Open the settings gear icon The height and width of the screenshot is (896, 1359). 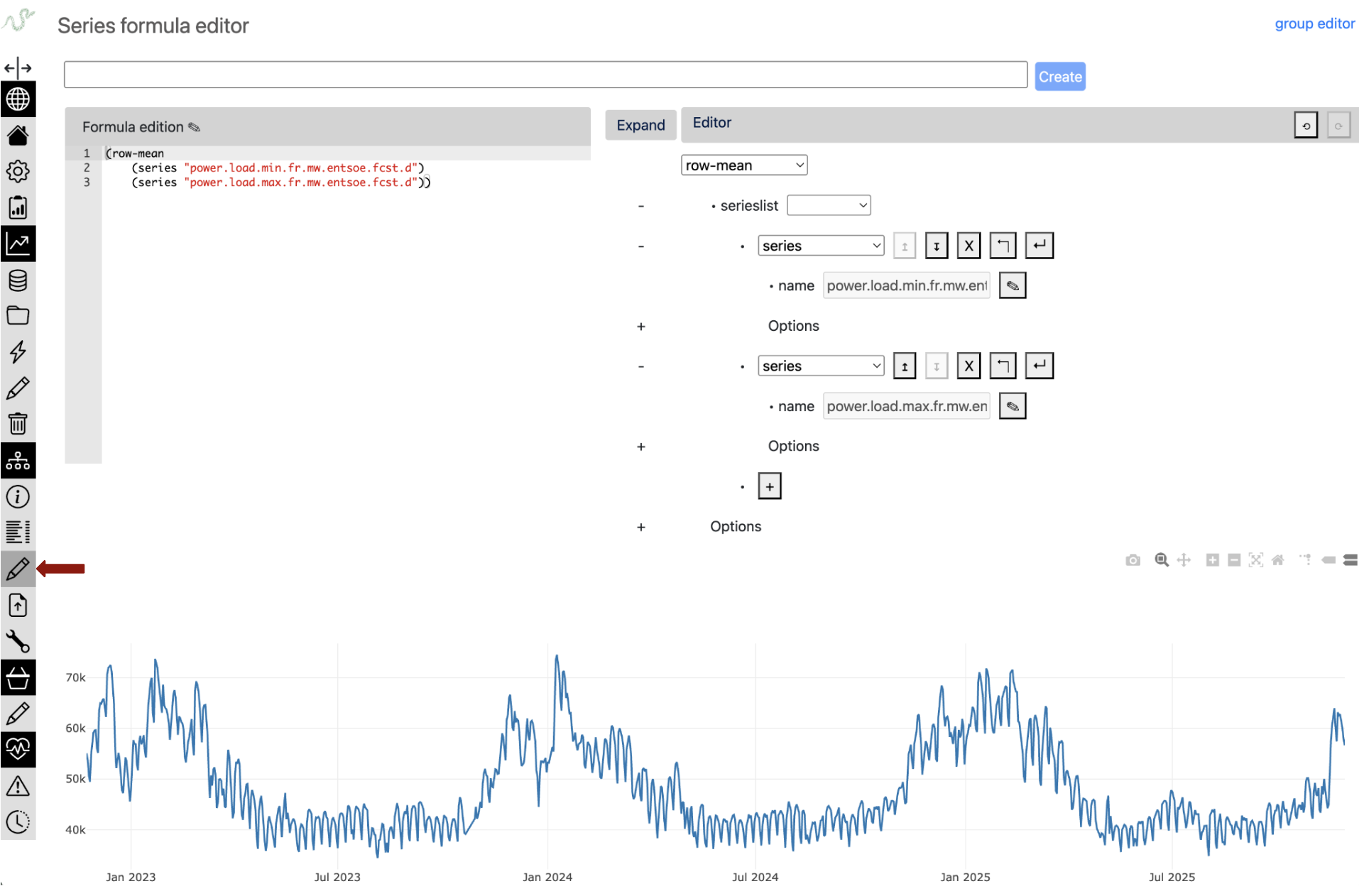(18, 171)
